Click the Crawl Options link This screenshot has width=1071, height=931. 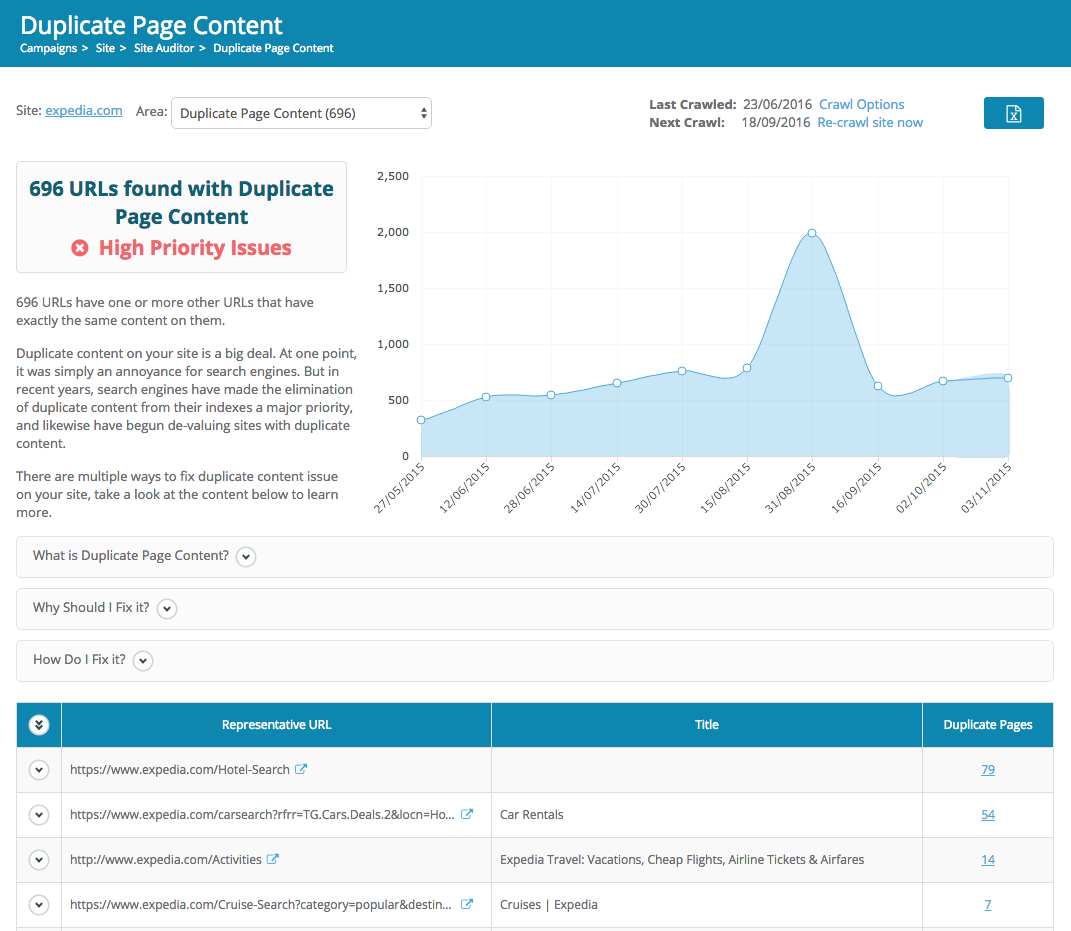point(861,104)
